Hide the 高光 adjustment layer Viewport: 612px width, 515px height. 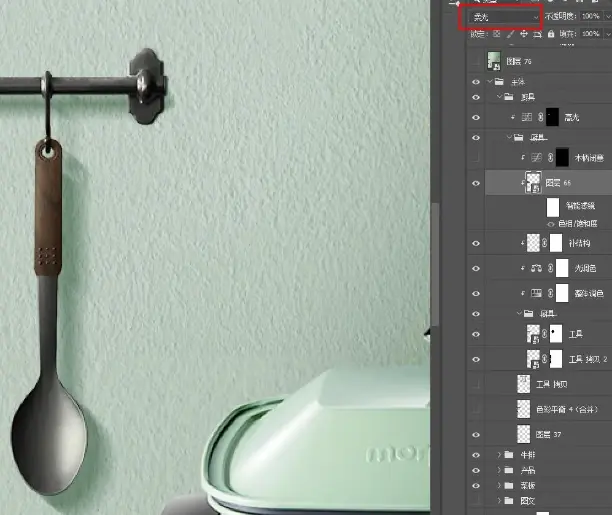(476, 118)
